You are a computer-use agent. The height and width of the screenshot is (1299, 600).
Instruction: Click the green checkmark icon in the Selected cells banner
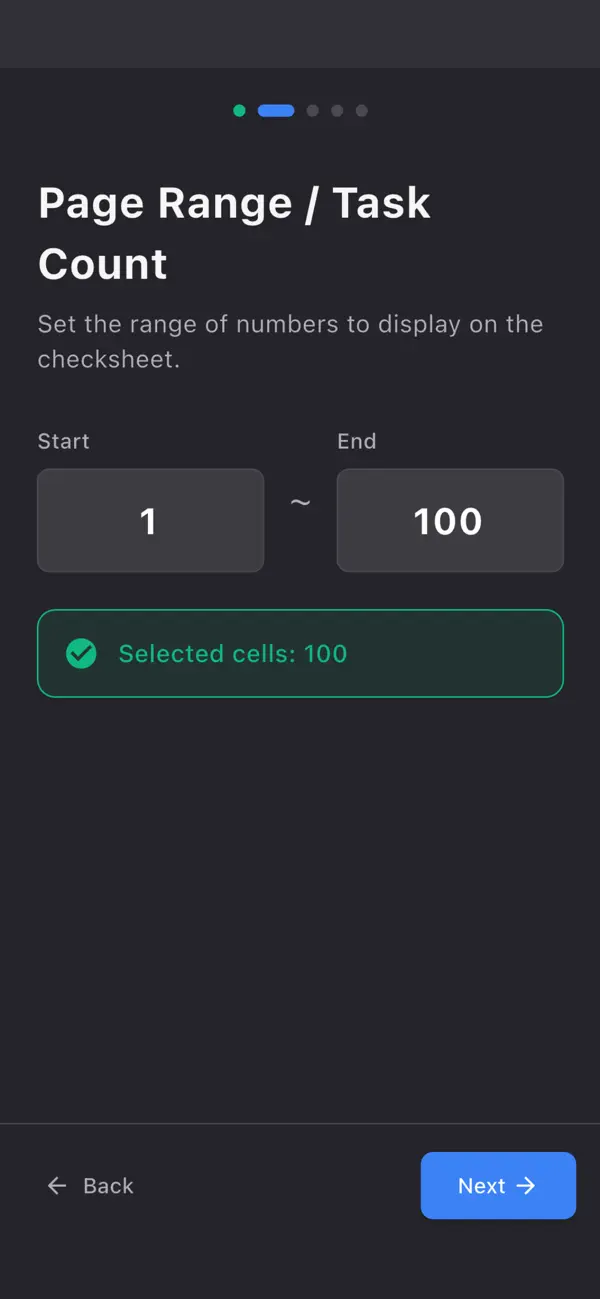coord(81,653)
